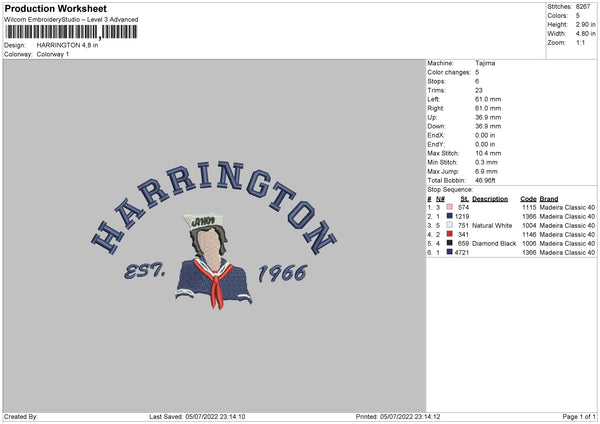Viewport: 600px width, 424px height.
Task: Click the Height value '2.90 in'
Action: [585, 24]
